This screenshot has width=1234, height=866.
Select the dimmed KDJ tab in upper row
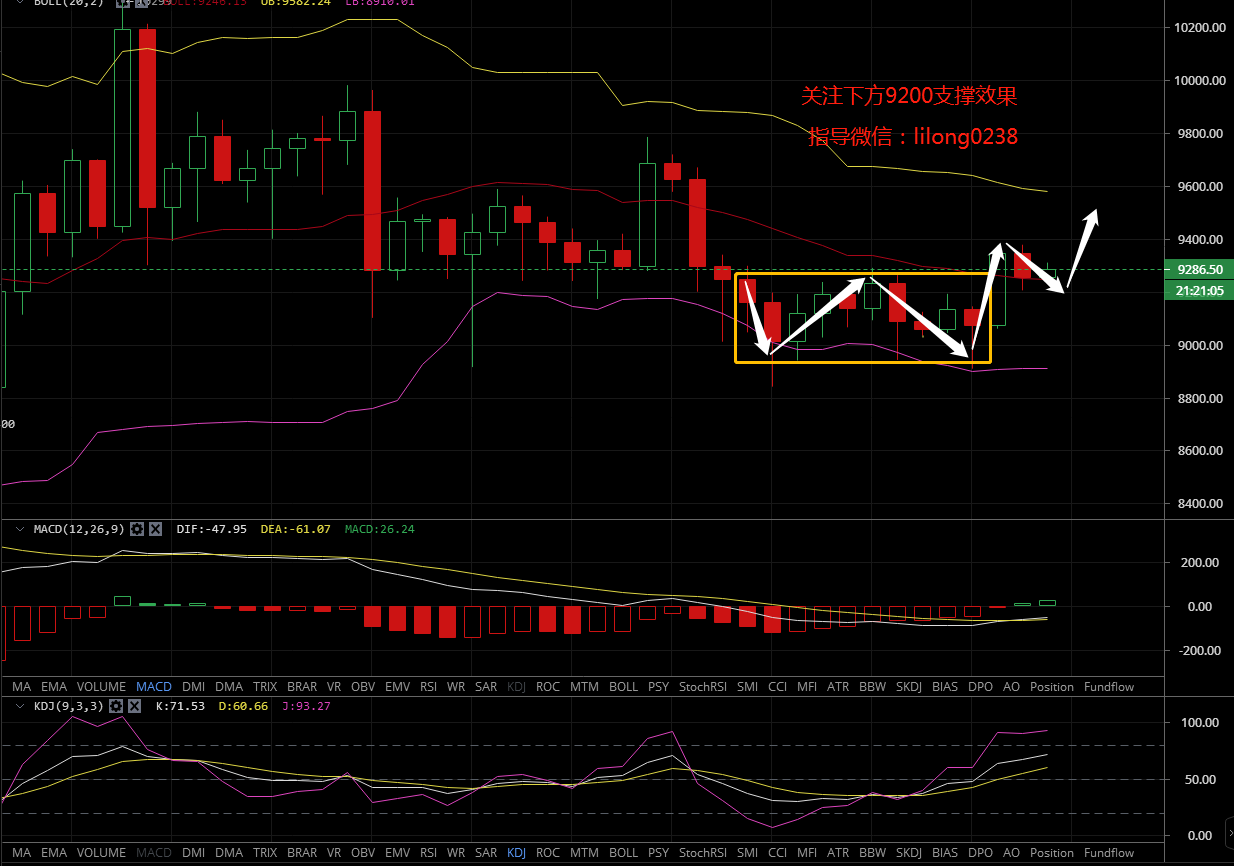pos(517,687)
